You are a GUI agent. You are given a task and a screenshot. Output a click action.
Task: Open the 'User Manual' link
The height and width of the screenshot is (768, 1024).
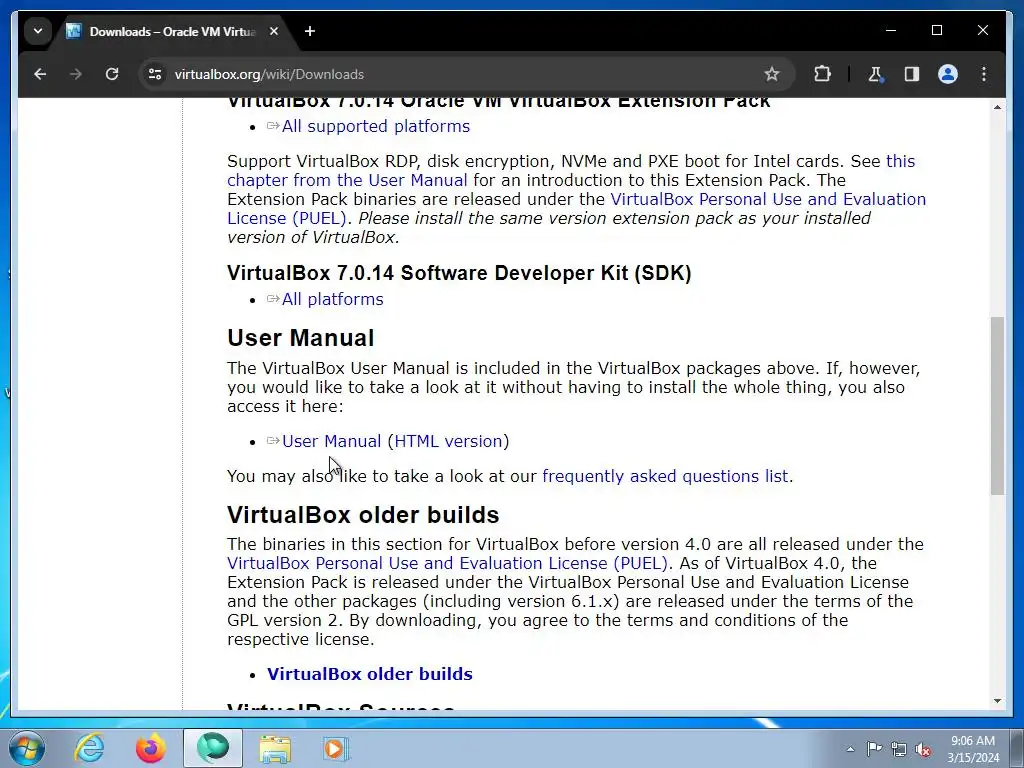(x=331, y=441)
